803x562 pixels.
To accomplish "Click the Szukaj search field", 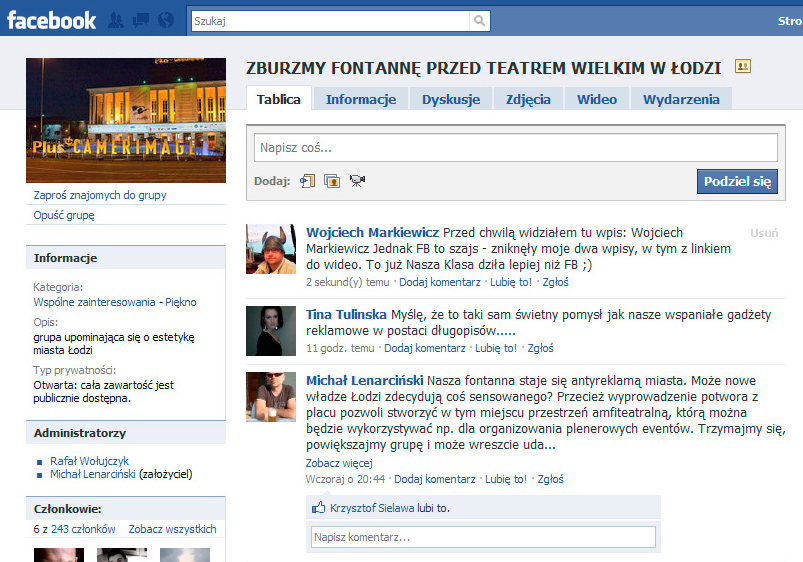I will pos(330,21).
